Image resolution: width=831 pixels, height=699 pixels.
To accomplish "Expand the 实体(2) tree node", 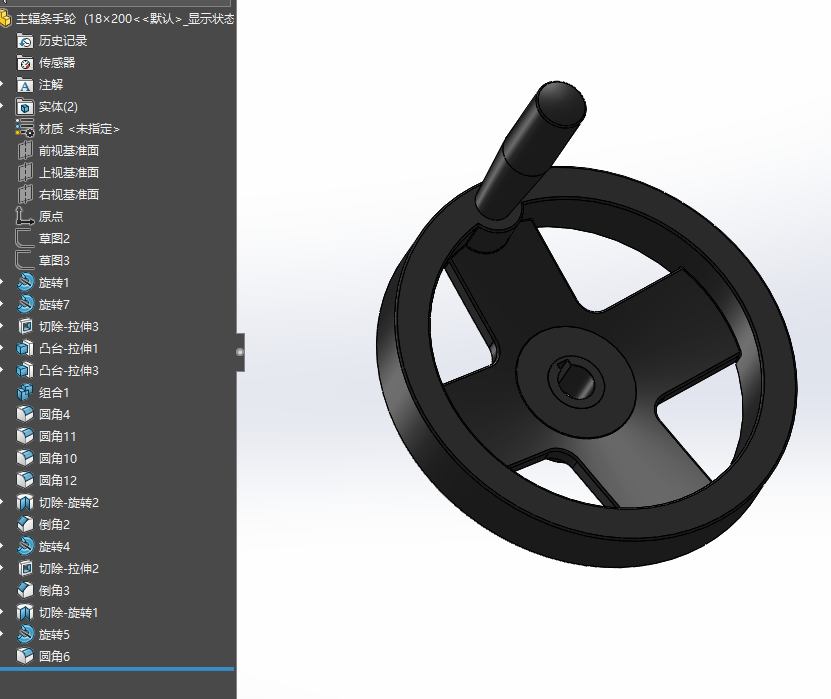I will 2,107.
